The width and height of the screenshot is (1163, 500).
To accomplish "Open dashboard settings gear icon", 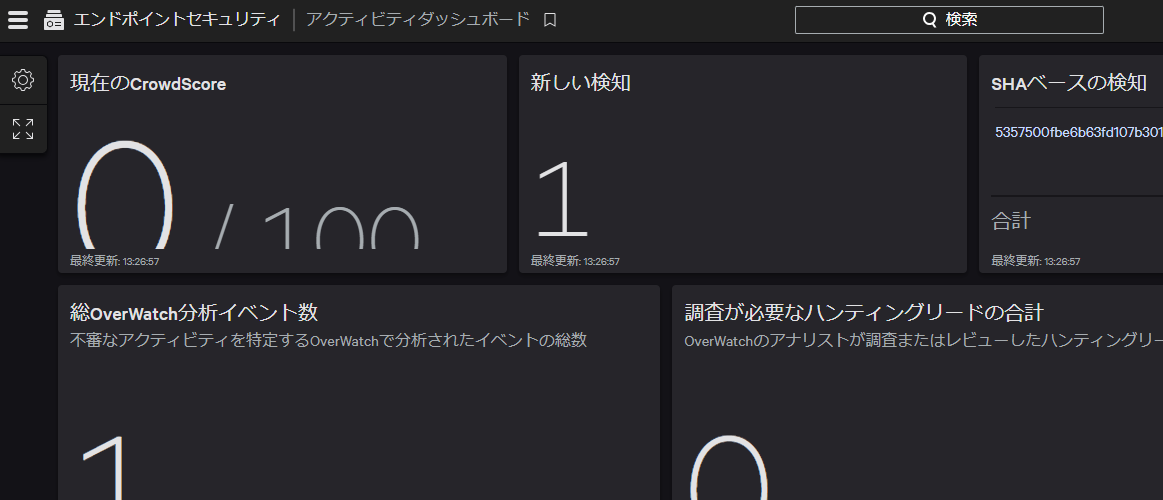I will [x=23, y=80].
